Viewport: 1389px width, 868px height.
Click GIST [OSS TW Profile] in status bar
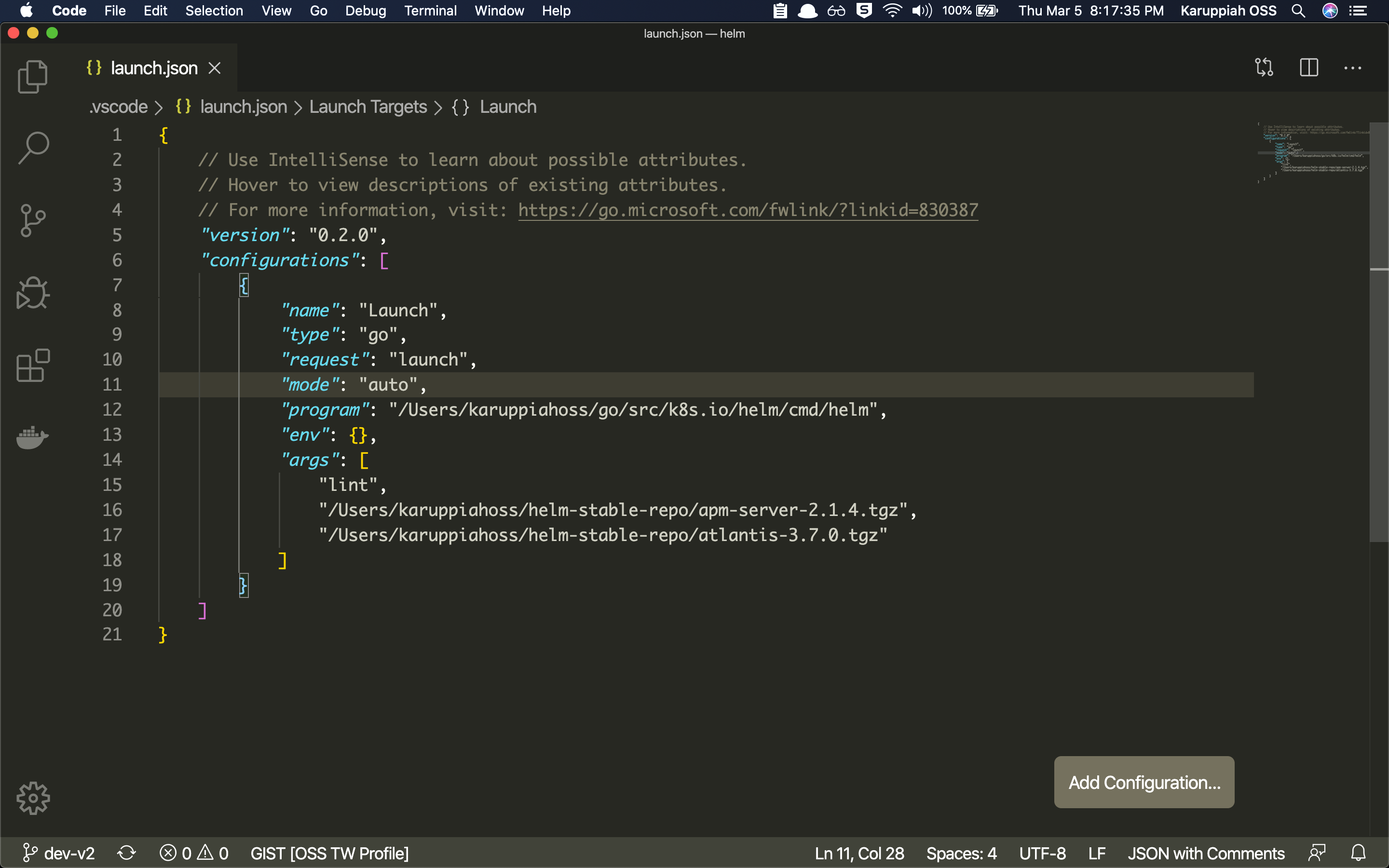click(329, 853)
